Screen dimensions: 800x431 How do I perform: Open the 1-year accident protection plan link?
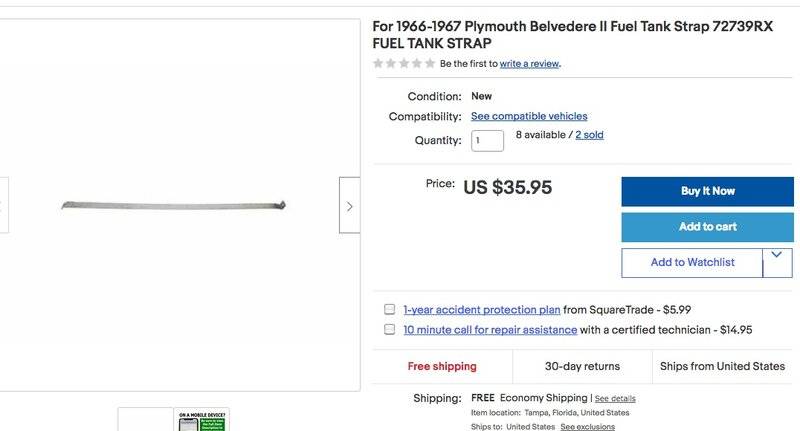[482, 310]
